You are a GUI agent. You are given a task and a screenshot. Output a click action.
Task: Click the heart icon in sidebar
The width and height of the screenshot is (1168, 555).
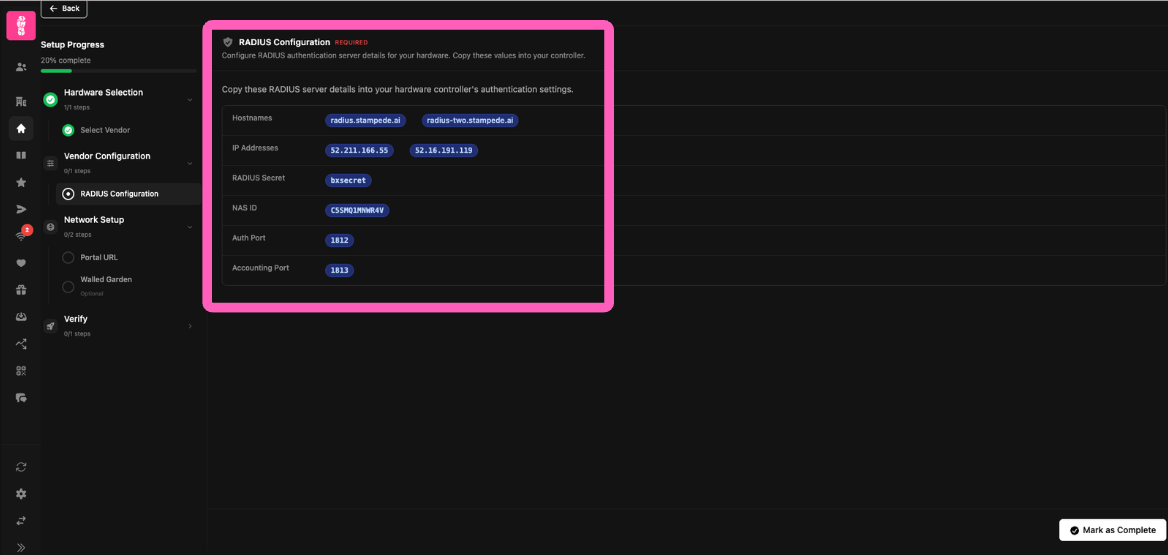(x=21, y=263)
